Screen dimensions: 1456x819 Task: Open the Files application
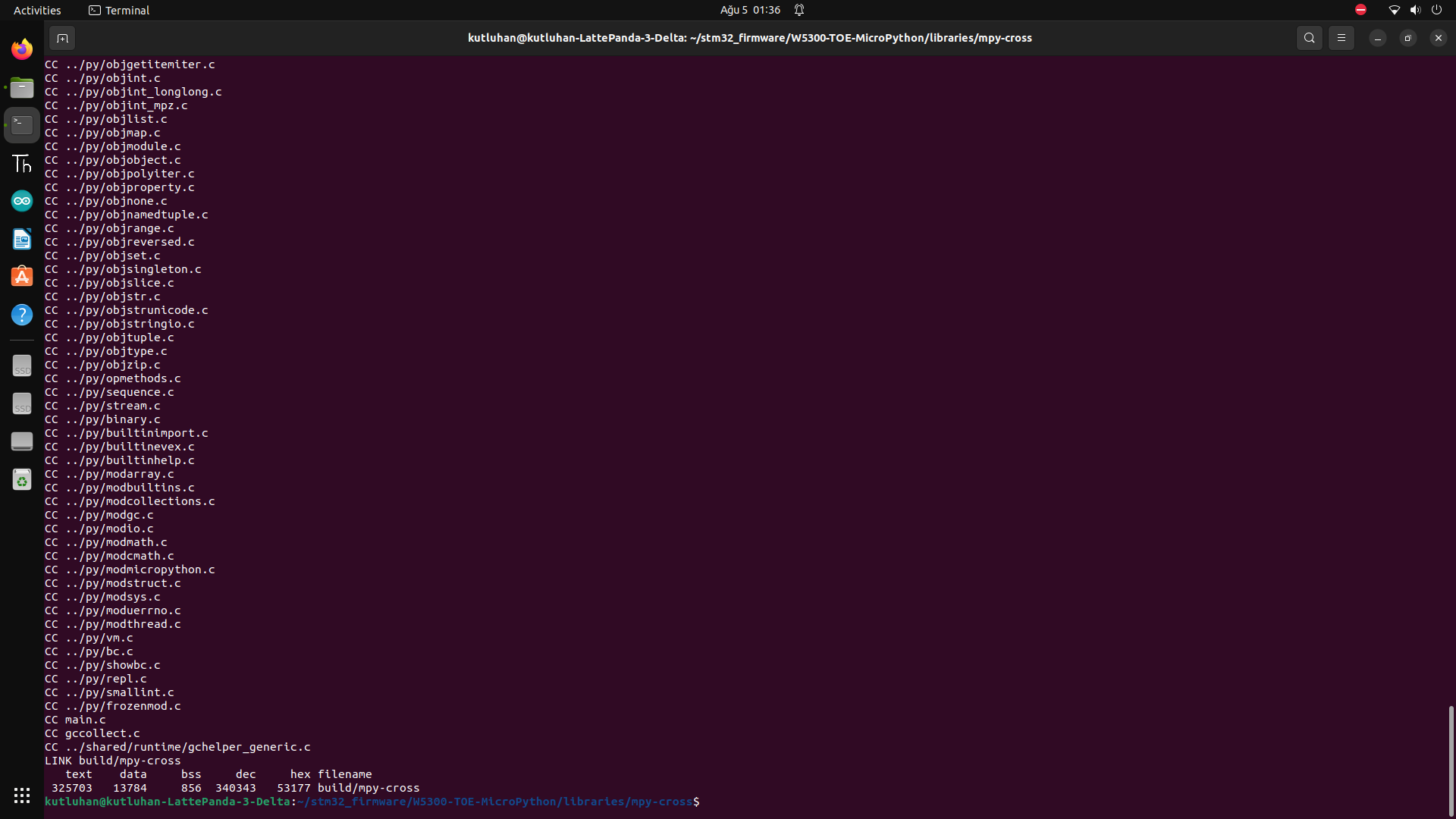coord(21,87)
